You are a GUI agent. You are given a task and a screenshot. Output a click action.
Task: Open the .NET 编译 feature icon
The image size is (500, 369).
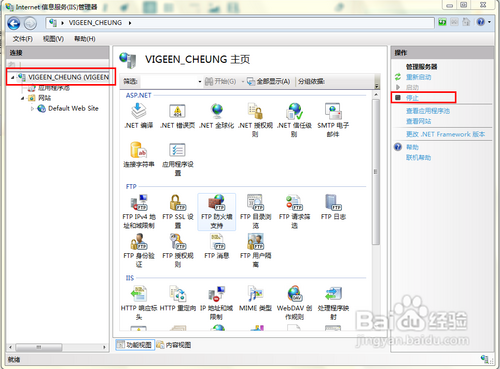[x=139, y=116]
